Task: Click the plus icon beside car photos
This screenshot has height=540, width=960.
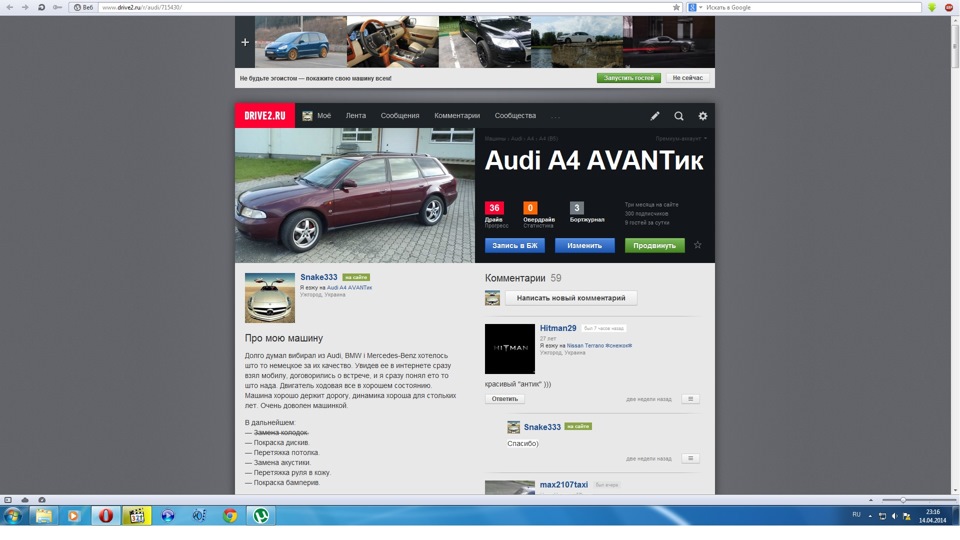Action: pyautogui.click(x=245, y=42)
